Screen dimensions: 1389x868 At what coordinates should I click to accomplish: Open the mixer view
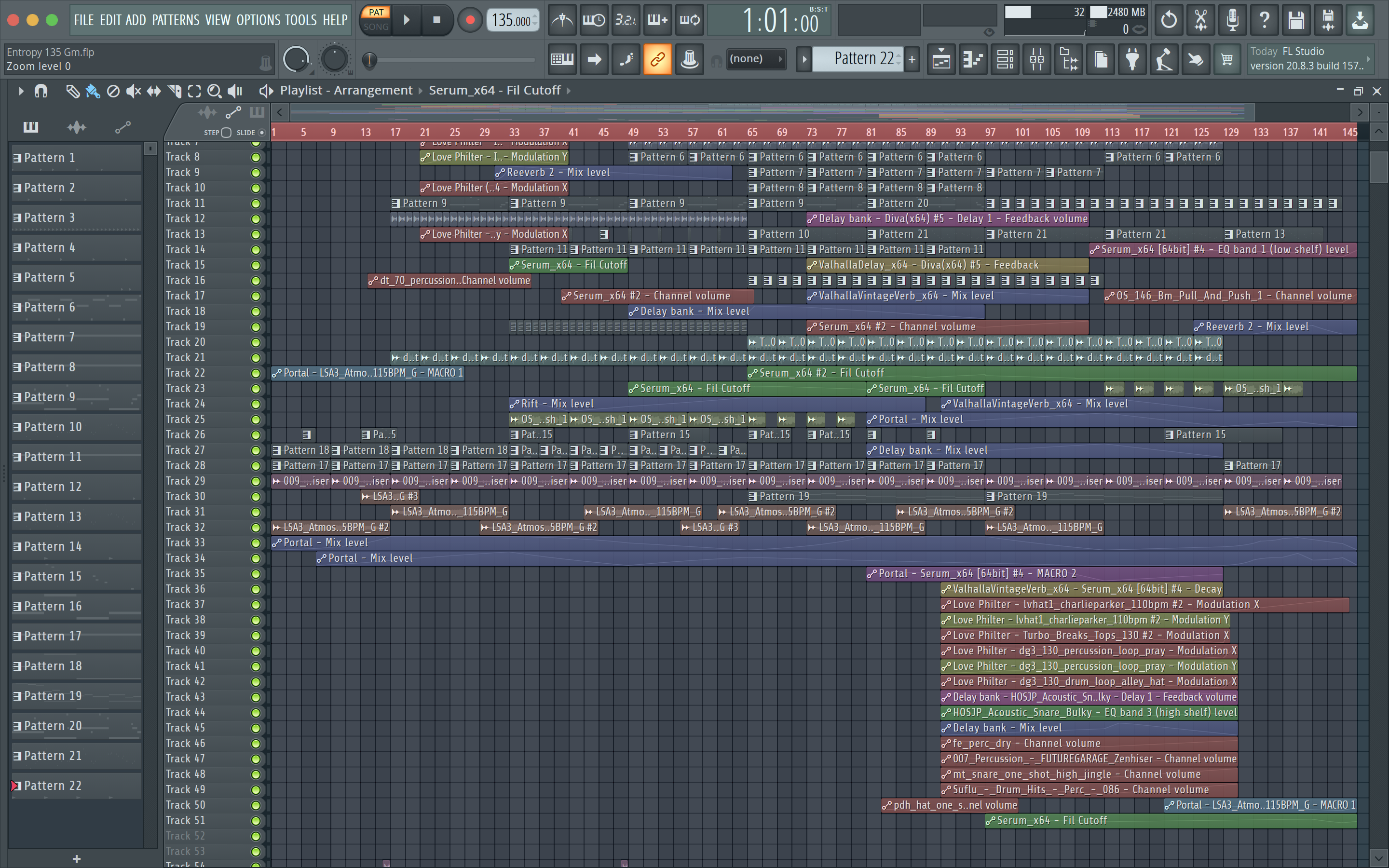coord(1036,59)
